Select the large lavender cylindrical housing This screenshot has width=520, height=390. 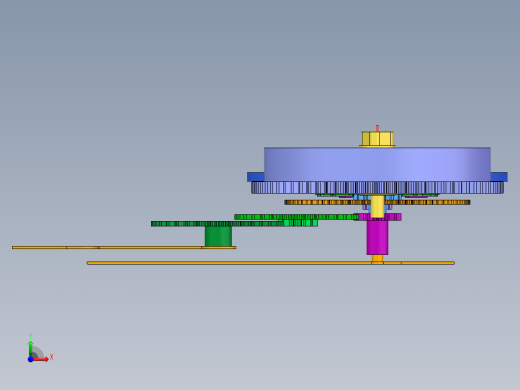[377, 164]
